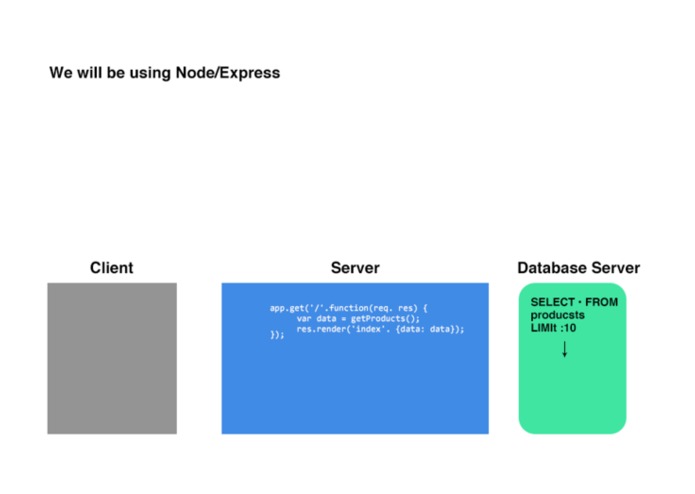Select the "Database Server" label
Screen dimensions: 695x494
pos(578,268)
